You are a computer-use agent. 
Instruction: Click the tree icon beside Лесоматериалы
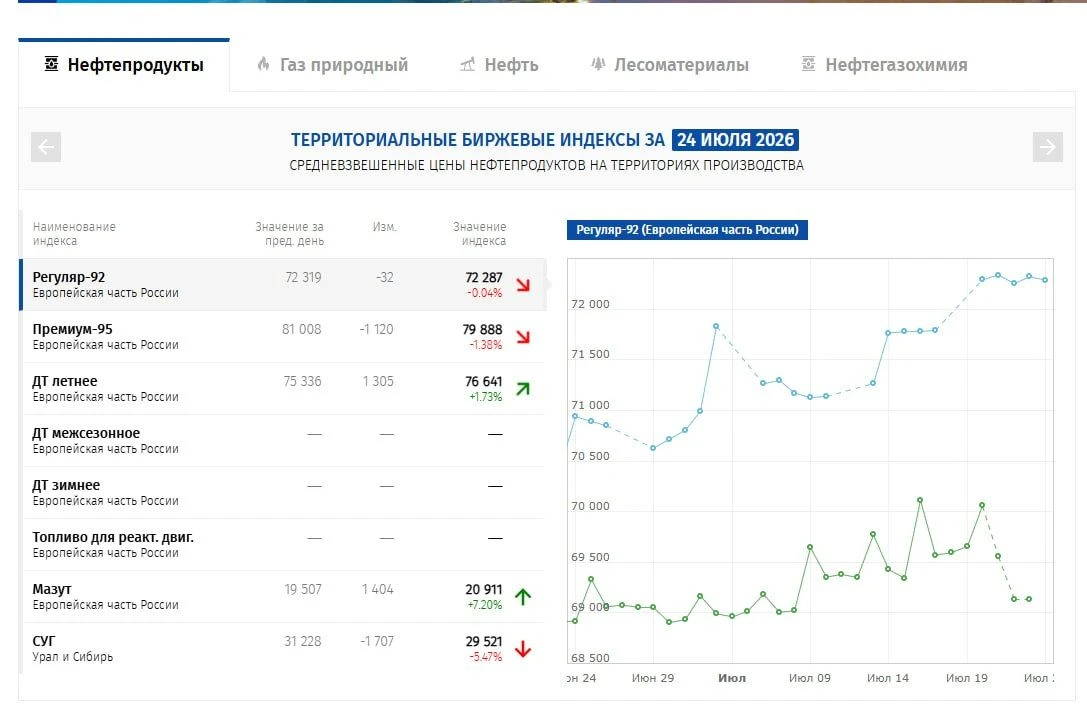click(x=598, y=64)
